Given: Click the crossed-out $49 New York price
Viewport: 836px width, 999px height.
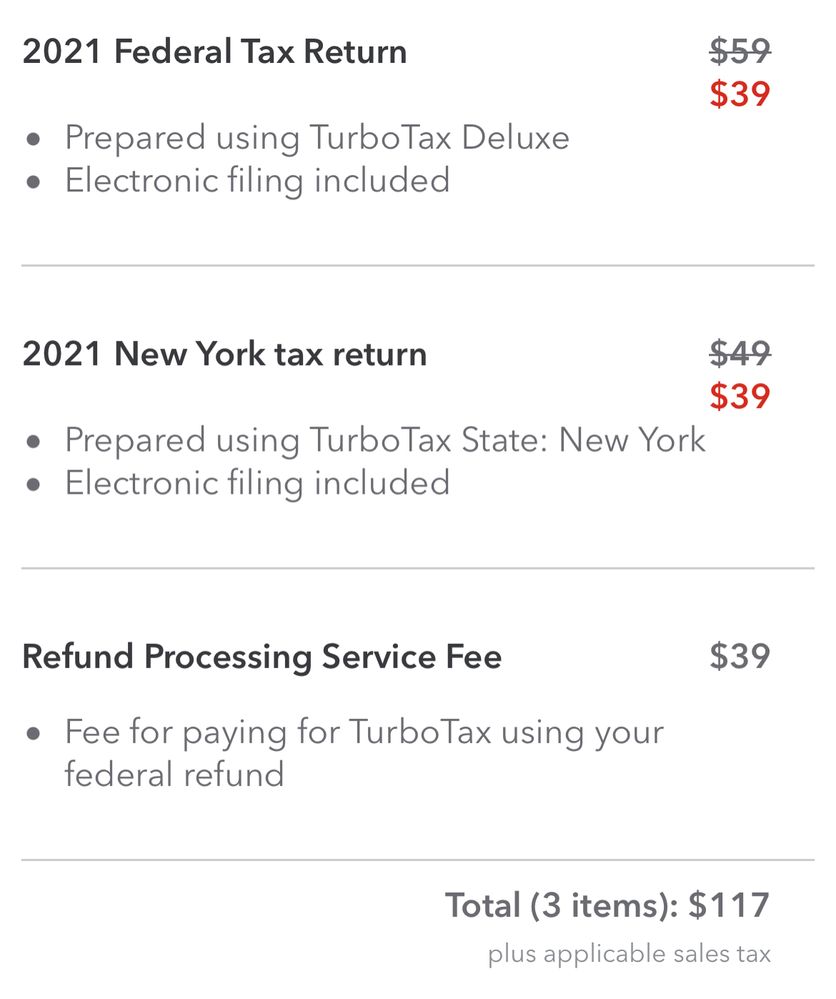Looking at the screenshot, I should point(740,353).
